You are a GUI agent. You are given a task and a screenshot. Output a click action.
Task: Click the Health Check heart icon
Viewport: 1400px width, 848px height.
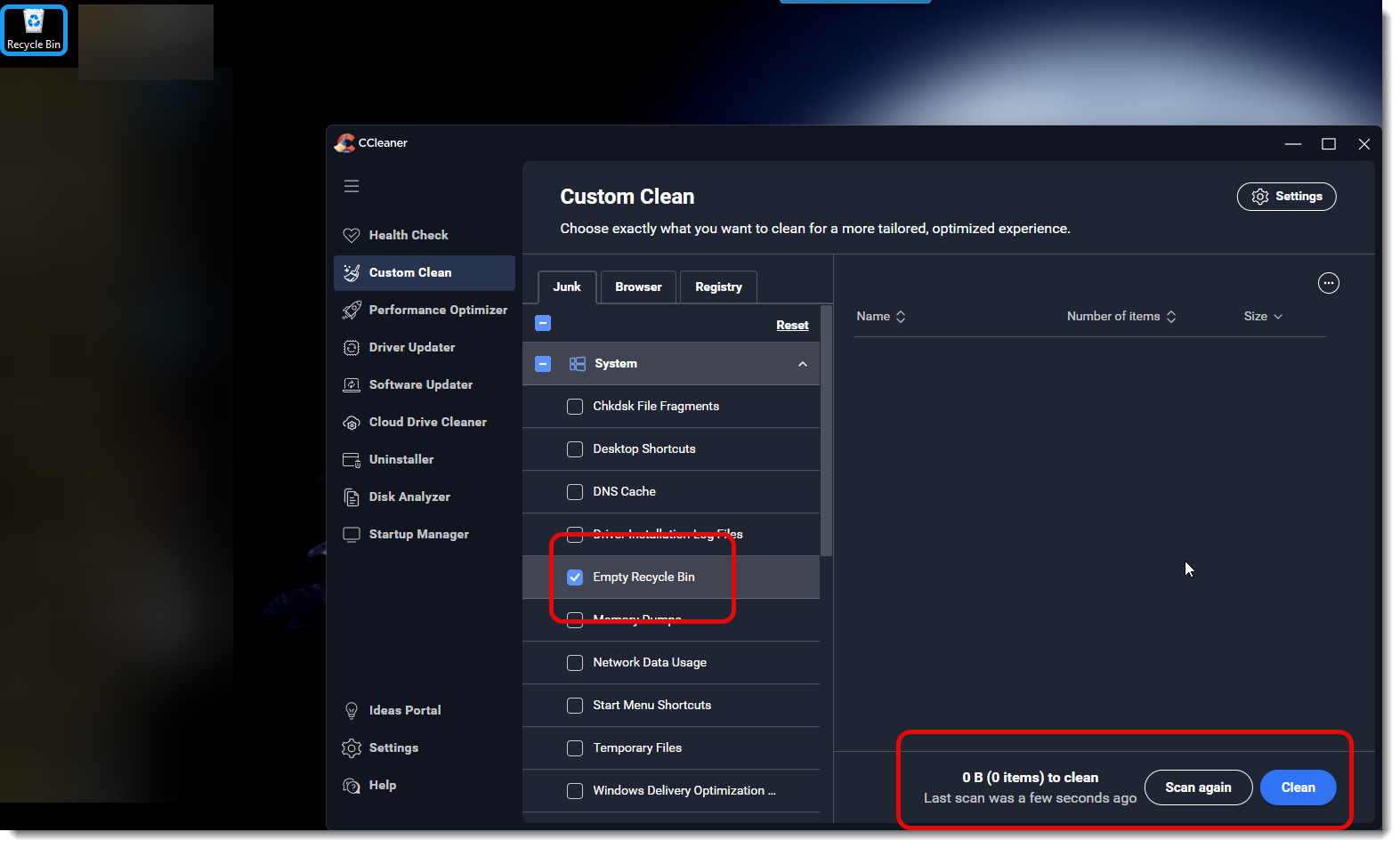[352, 235]
